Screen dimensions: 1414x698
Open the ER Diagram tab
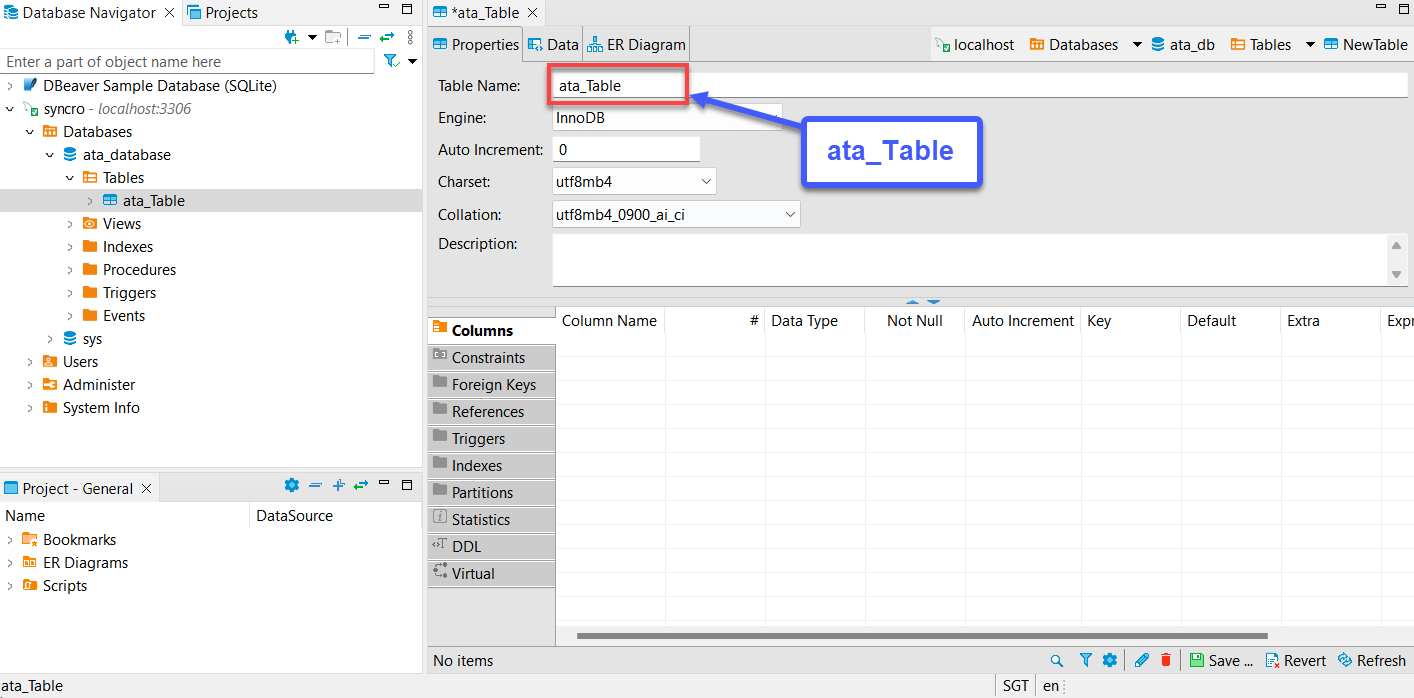(636, 45)
